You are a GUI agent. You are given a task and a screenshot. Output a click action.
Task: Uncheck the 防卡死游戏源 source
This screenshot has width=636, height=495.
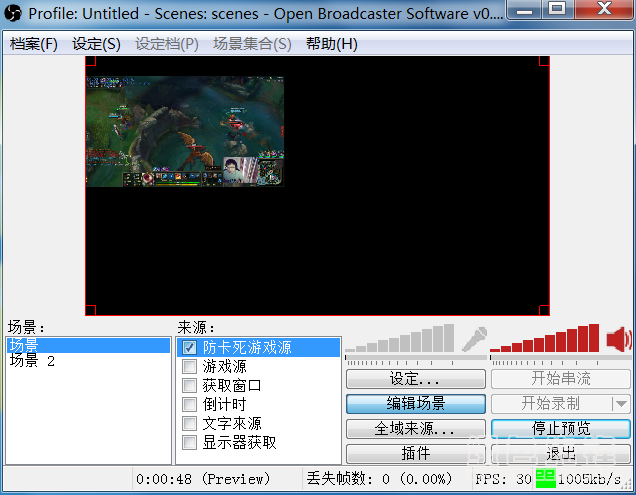point(189,347)
